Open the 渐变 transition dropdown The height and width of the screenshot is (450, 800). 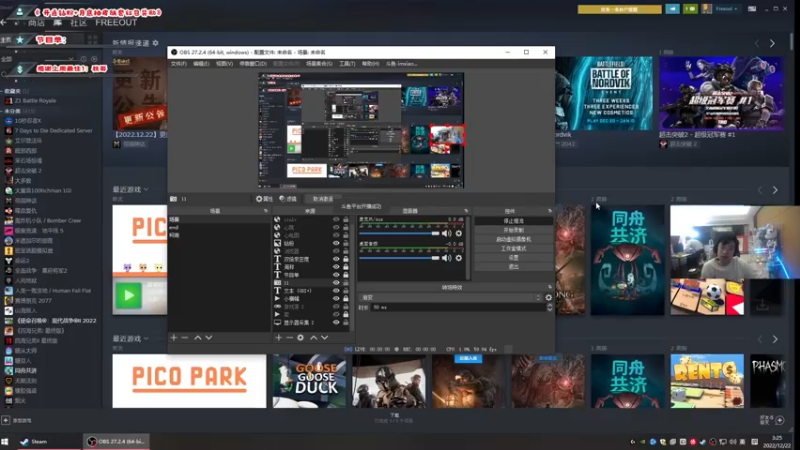pyautogui.click(x=451, y=297)
